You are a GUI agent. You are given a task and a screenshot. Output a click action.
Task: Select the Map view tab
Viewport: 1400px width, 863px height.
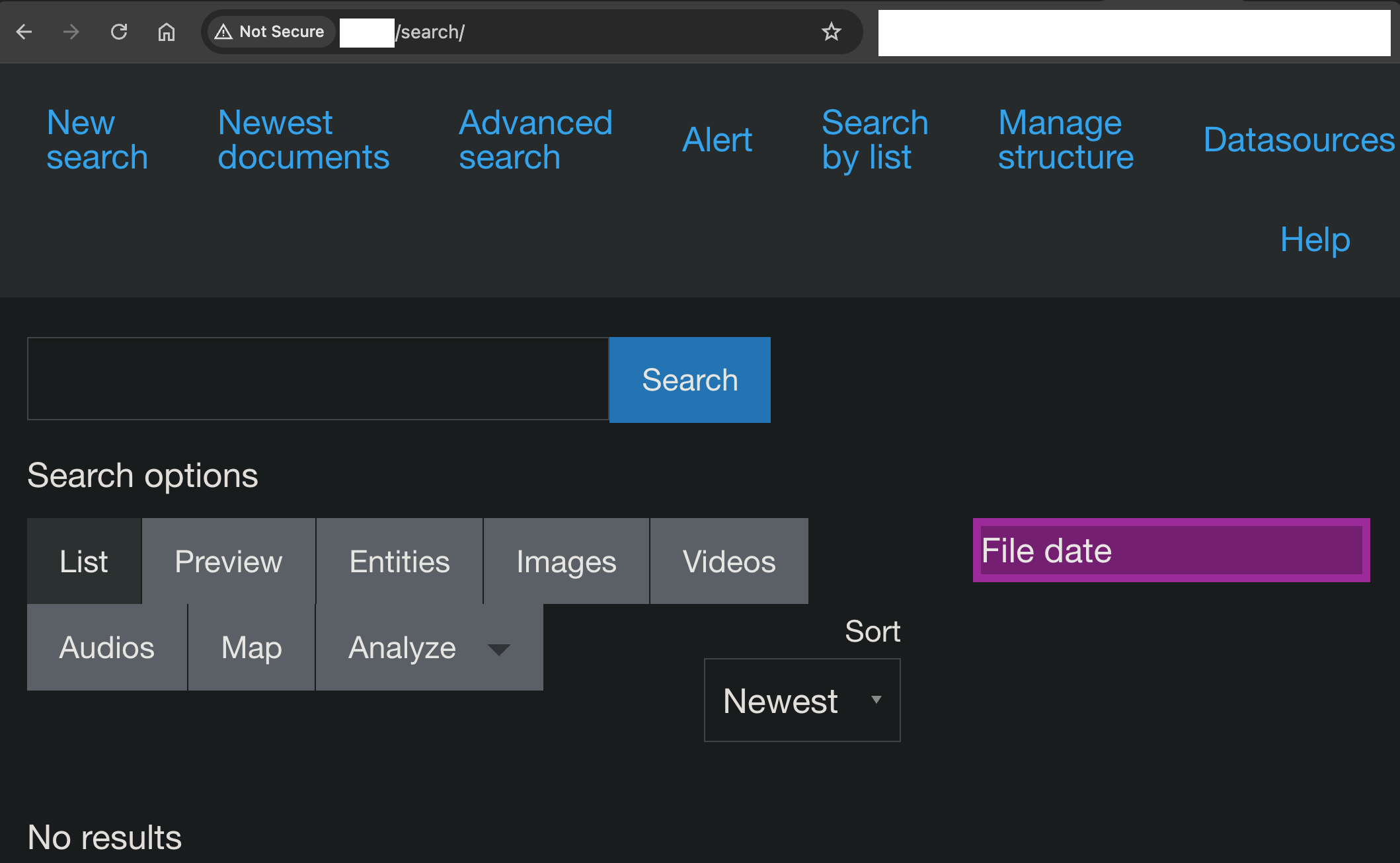pyautogui.click(x=251, y=648)
